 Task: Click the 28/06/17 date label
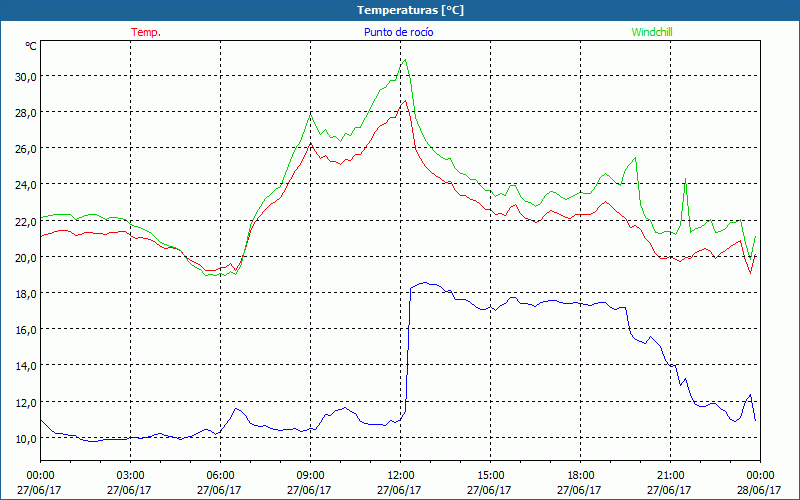pyautogui.click(x=759, y=490)
